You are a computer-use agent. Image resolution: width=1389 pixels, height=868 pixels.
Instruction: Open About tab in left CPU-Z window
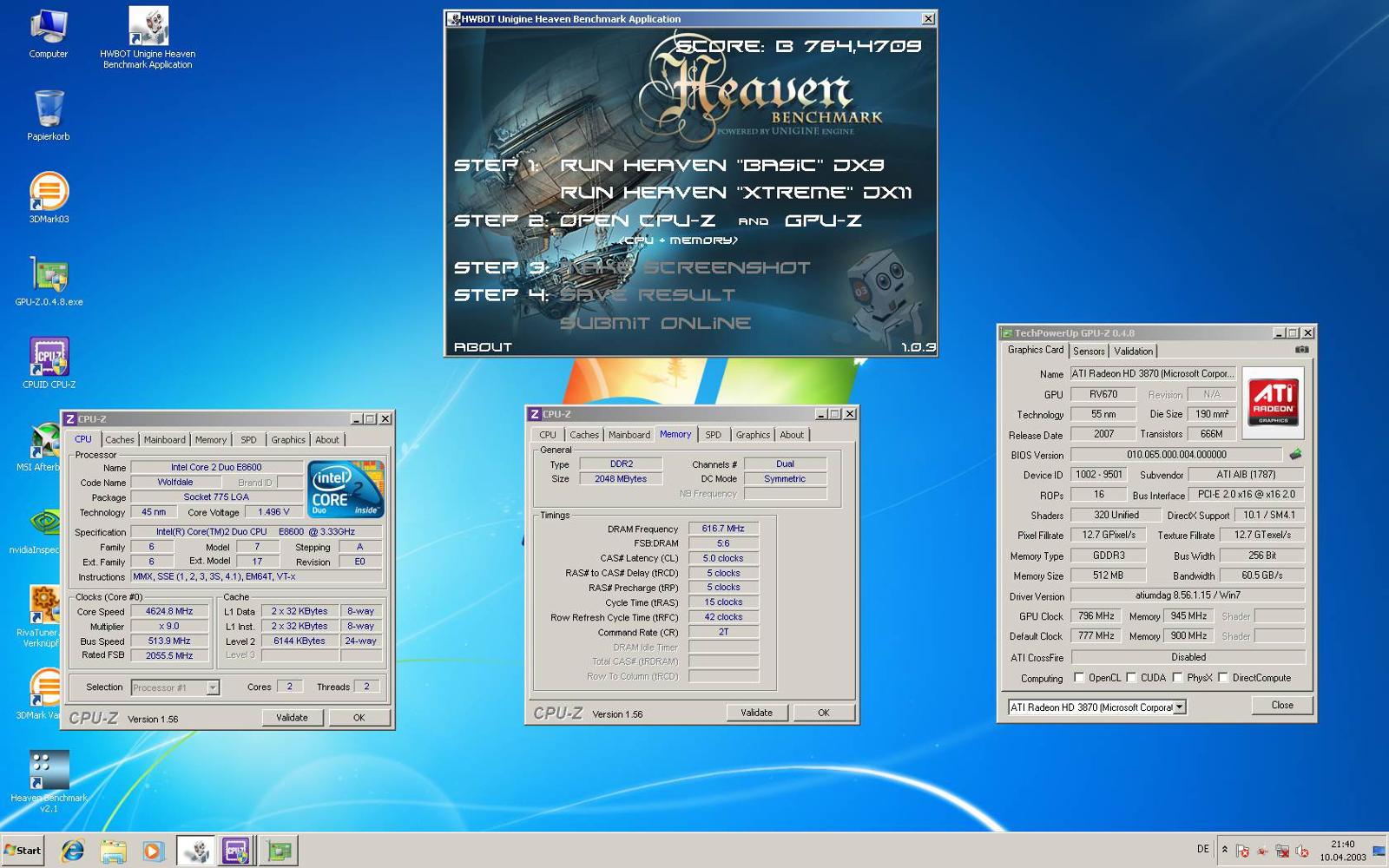click(327, 440)
